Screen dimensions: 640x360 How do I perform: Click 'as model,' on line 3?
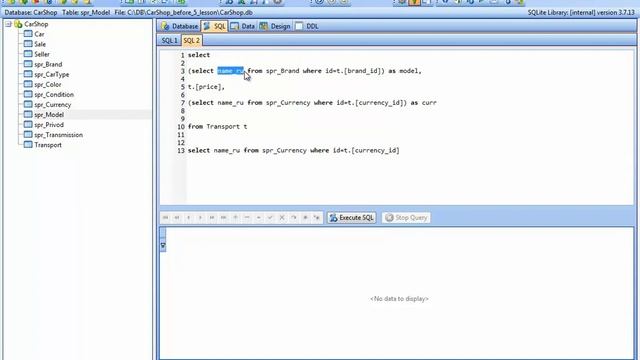404,71
